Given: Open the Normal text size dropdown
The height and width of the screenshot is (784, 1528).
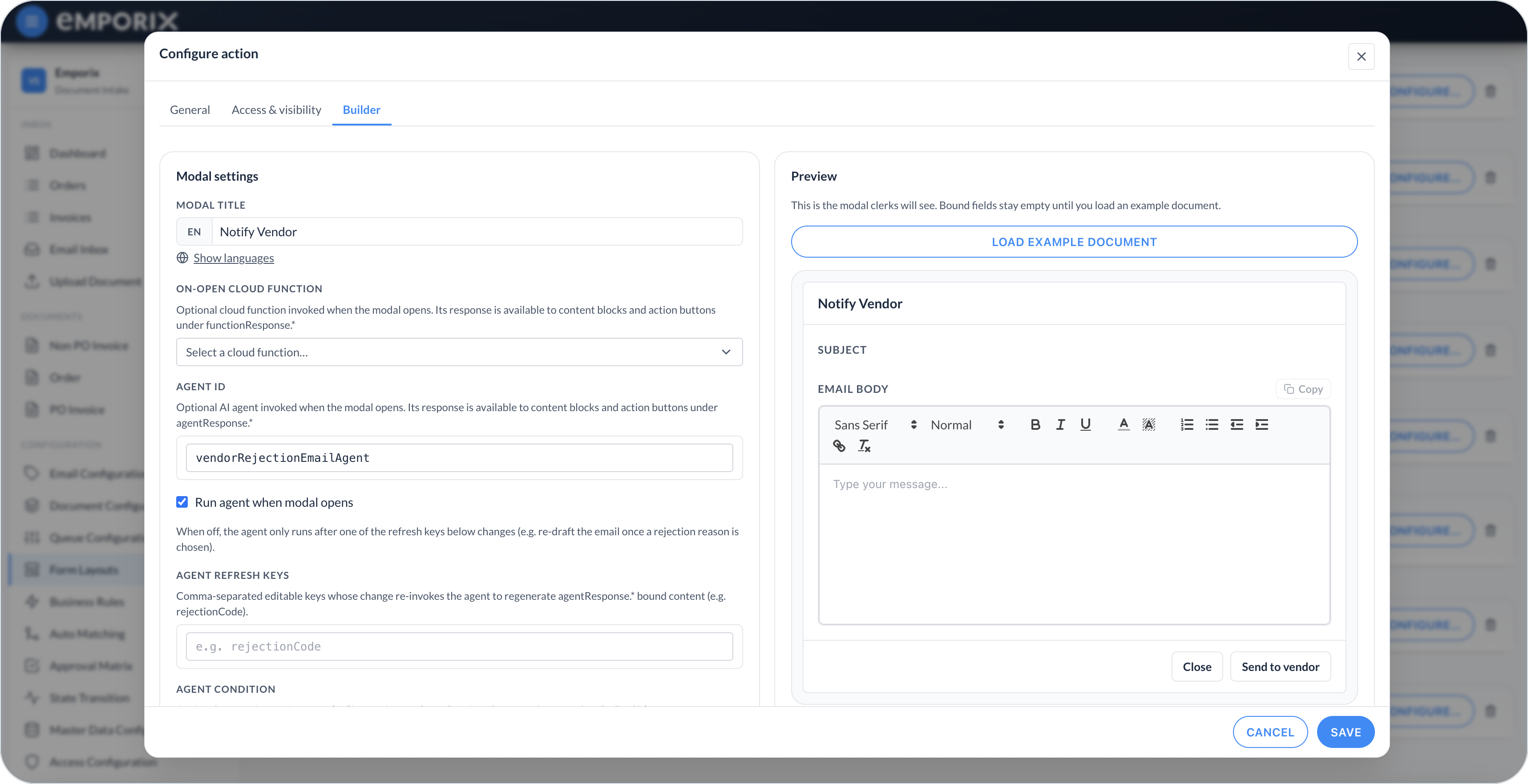Looking at the screenshot, I should click(967, 424).
